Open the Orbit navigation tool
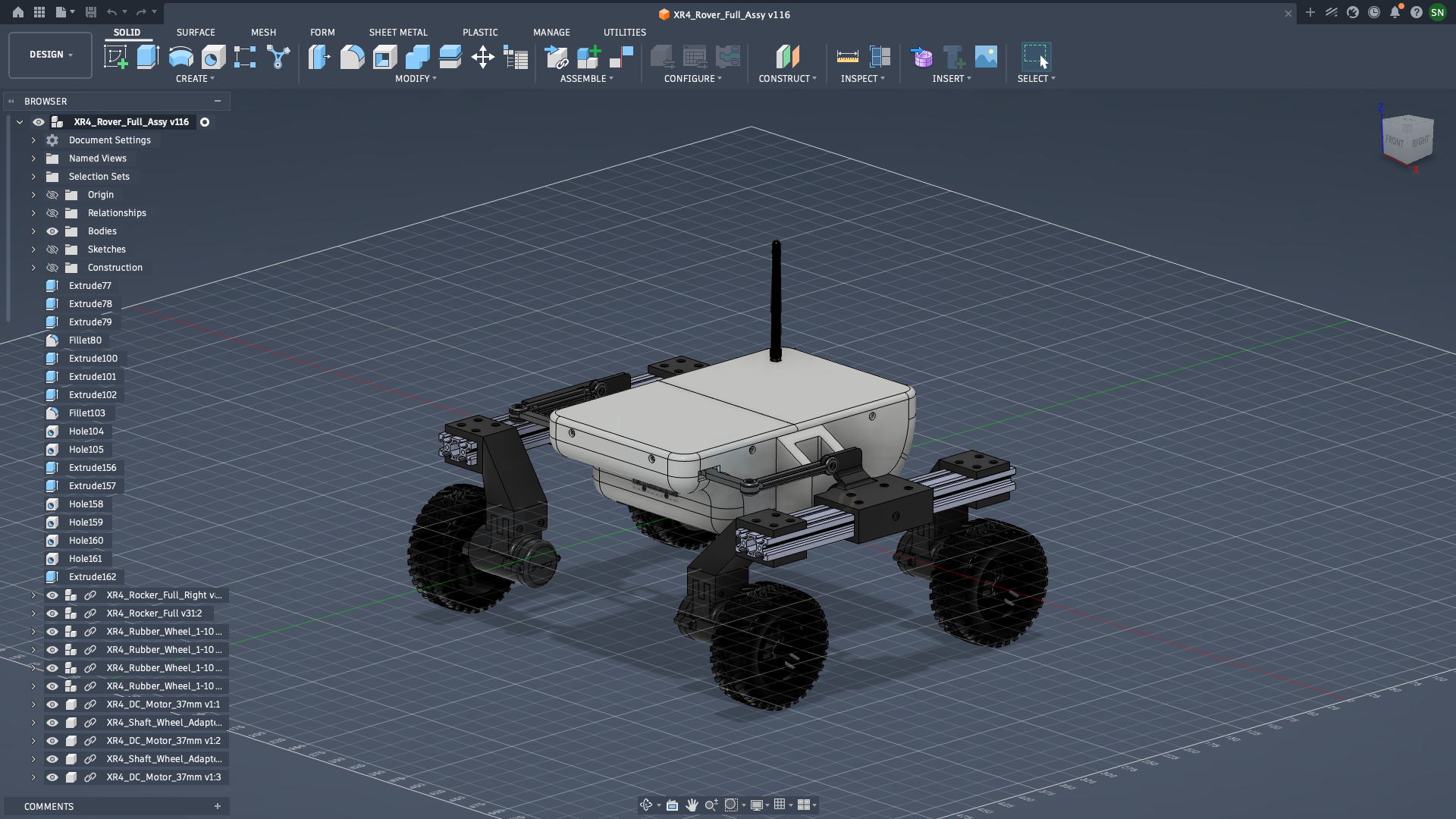This screenshot has height=819, width=1456. click(646, 805)
